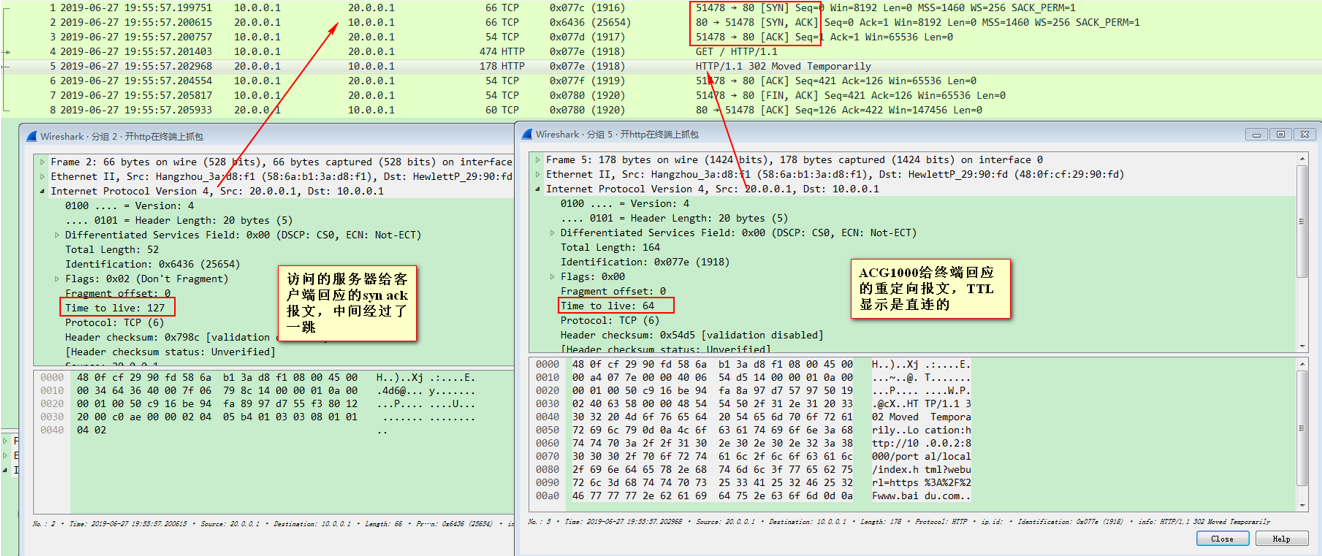Click the Close button in packet 5 dialog
This screenshot has height=556, width=1322.
(1222, 539)
